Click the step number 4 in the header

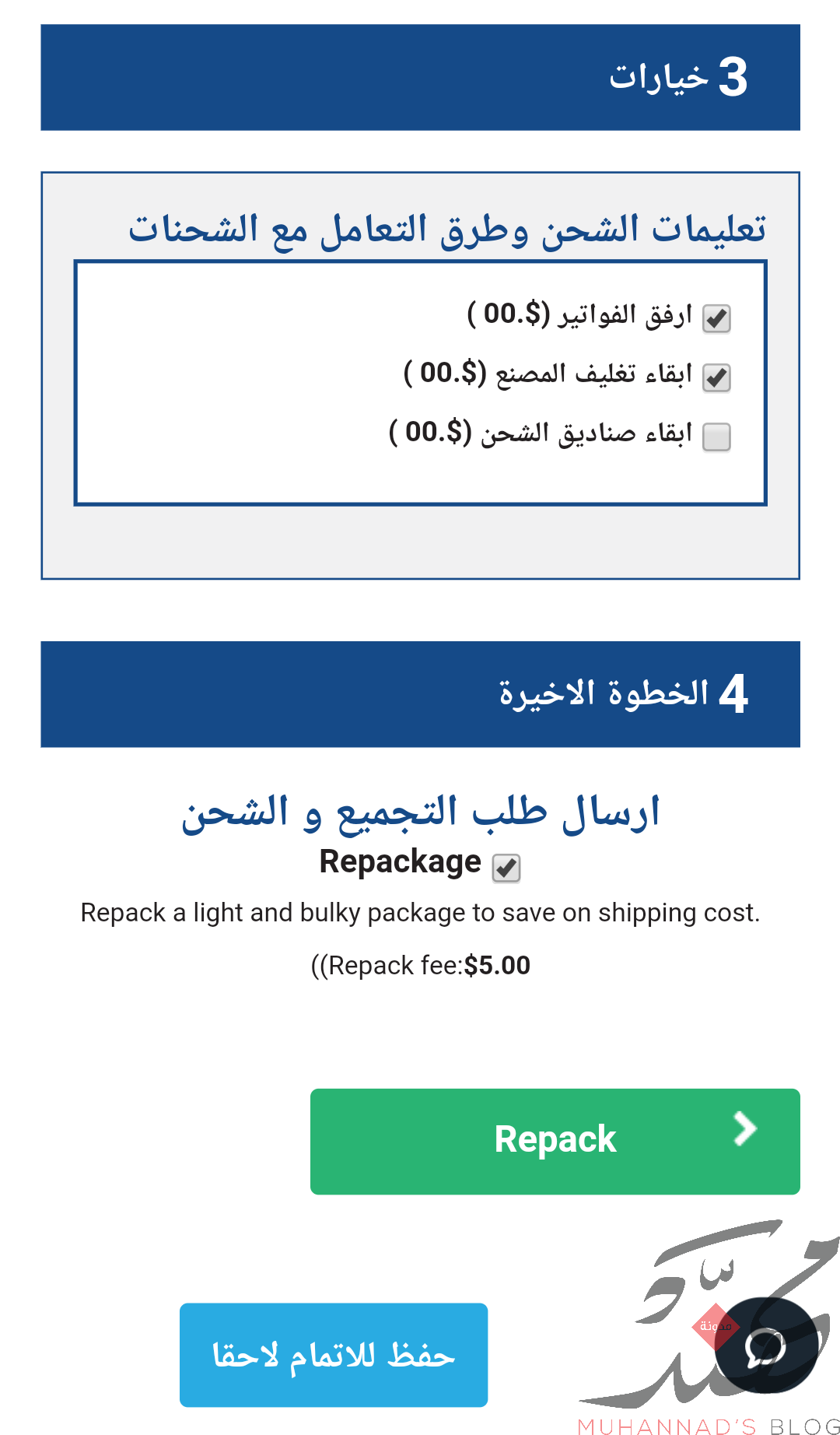pos(733,694)
